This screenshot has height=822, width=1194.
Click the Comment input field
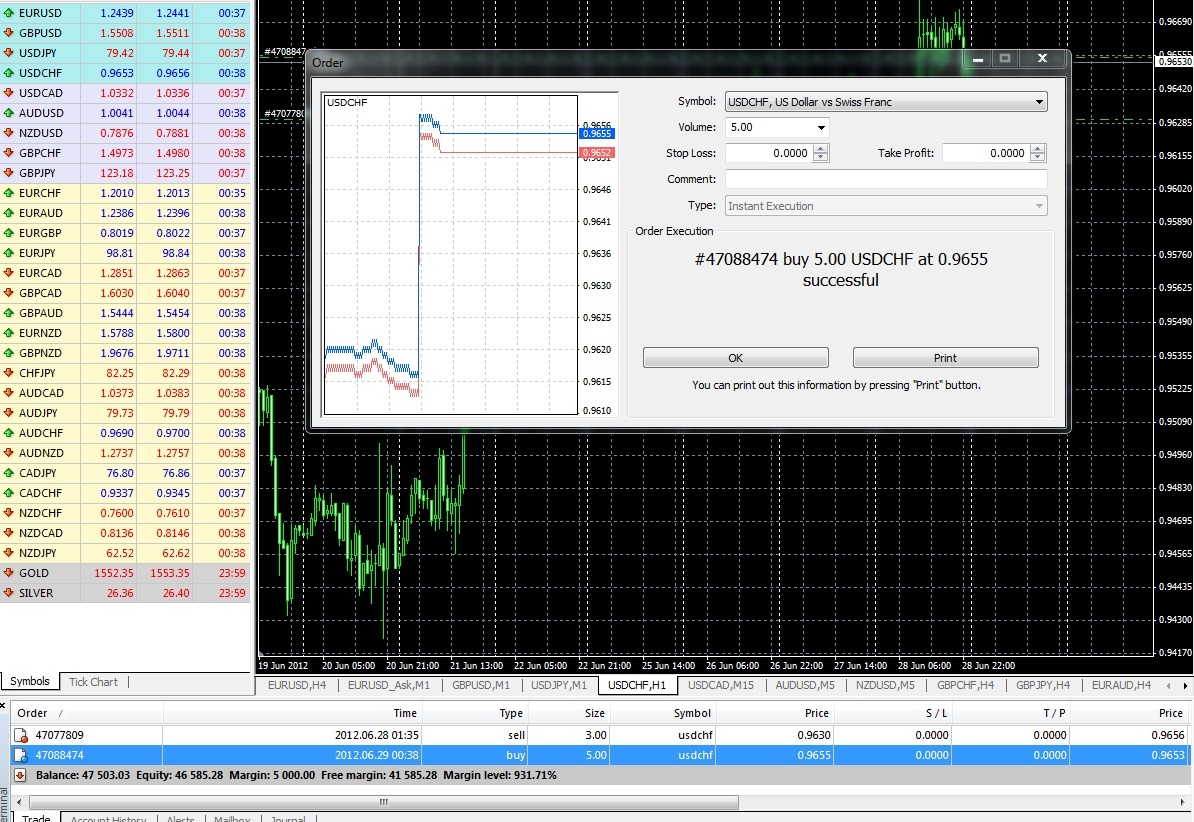(x=885, y=180)
